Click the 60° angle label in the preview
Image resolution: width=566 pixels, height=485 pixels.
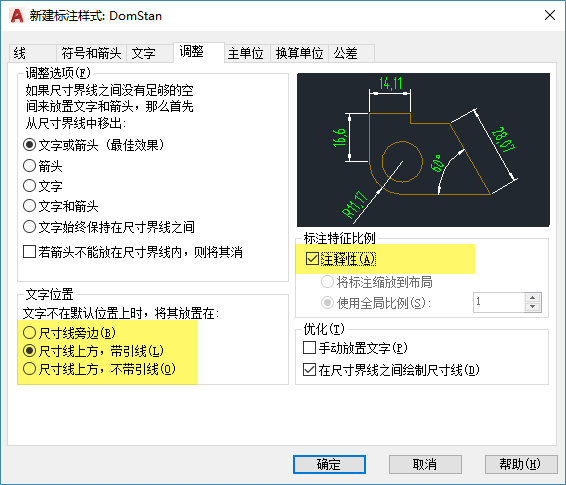pyautogui.click(x=437, y=163)
